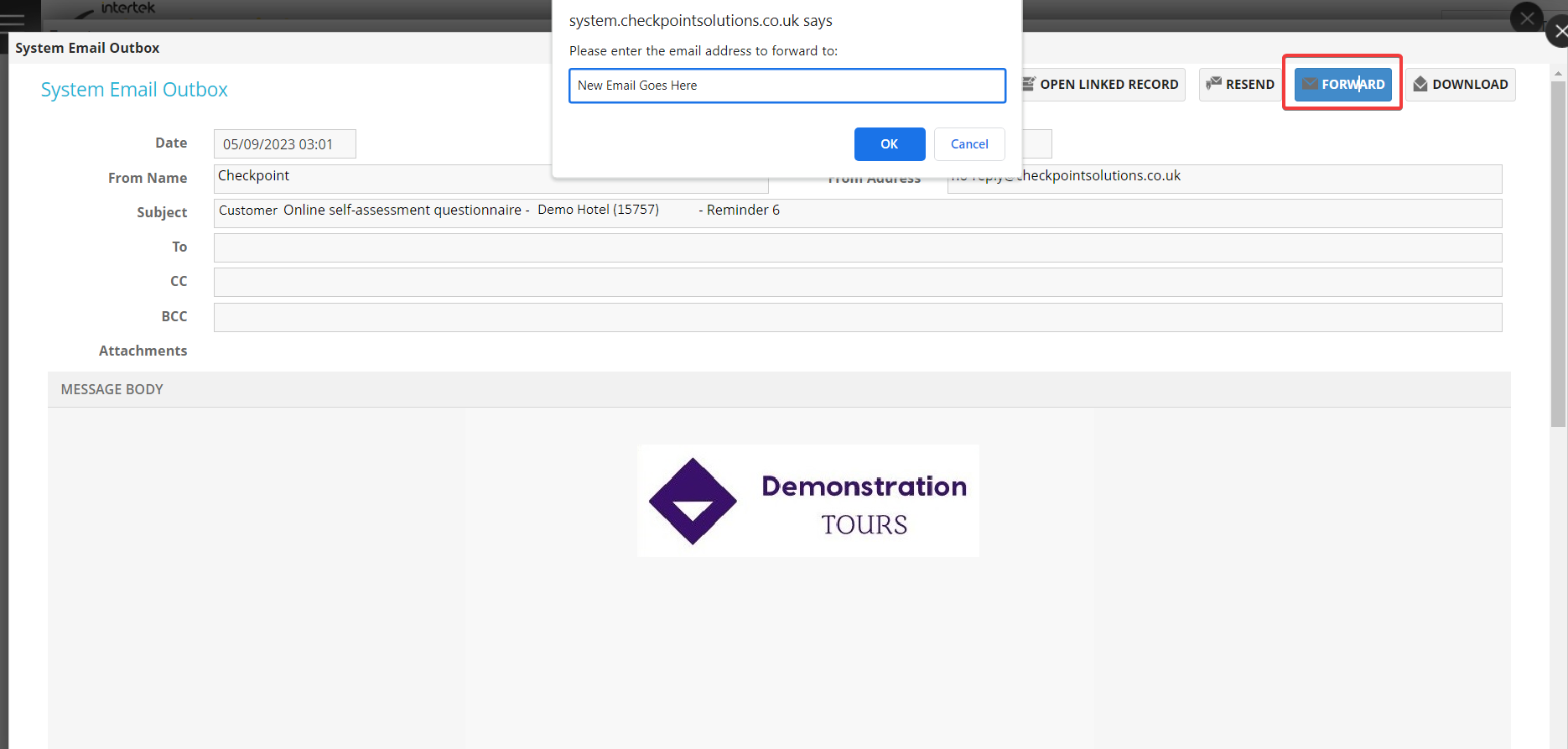Click the Subject field with questionnaire reminder

857,213
